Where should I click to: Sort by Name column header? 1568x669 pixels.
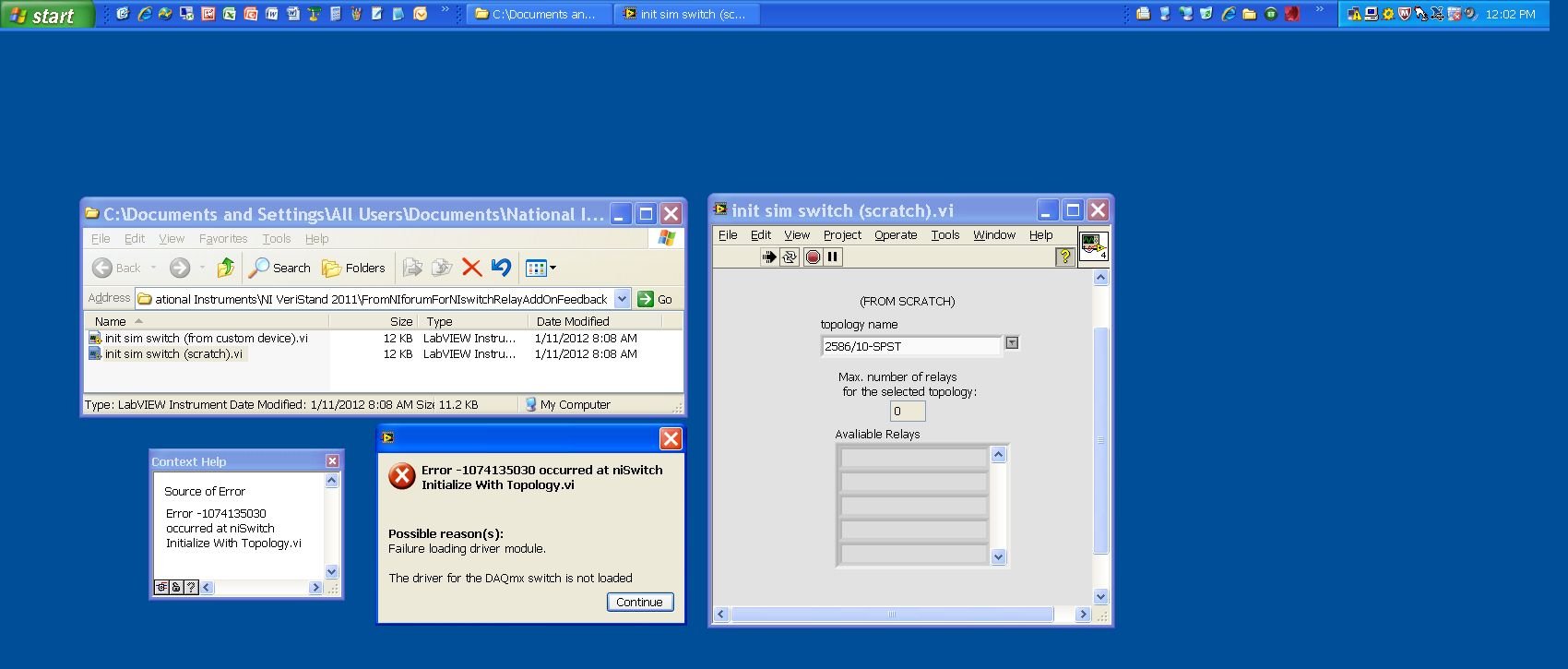tap(208, 321)
